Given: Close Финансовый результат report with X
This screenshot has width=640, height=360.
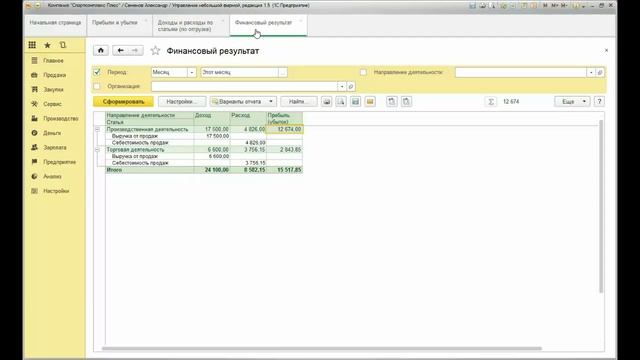Looking at the screenshot, I should click(606, 50).
